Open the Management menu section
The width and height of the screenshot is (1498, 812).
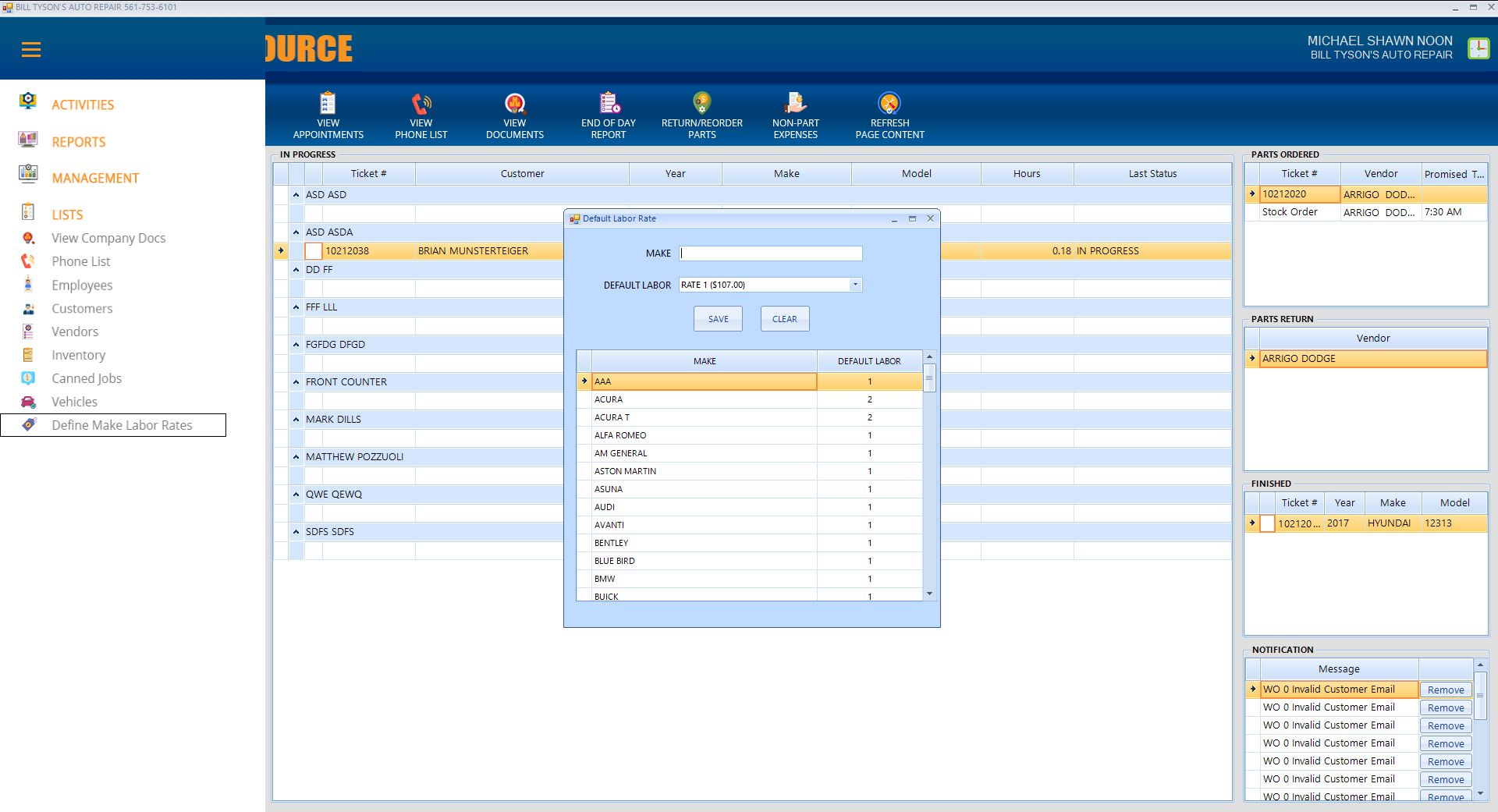[95, 178]
